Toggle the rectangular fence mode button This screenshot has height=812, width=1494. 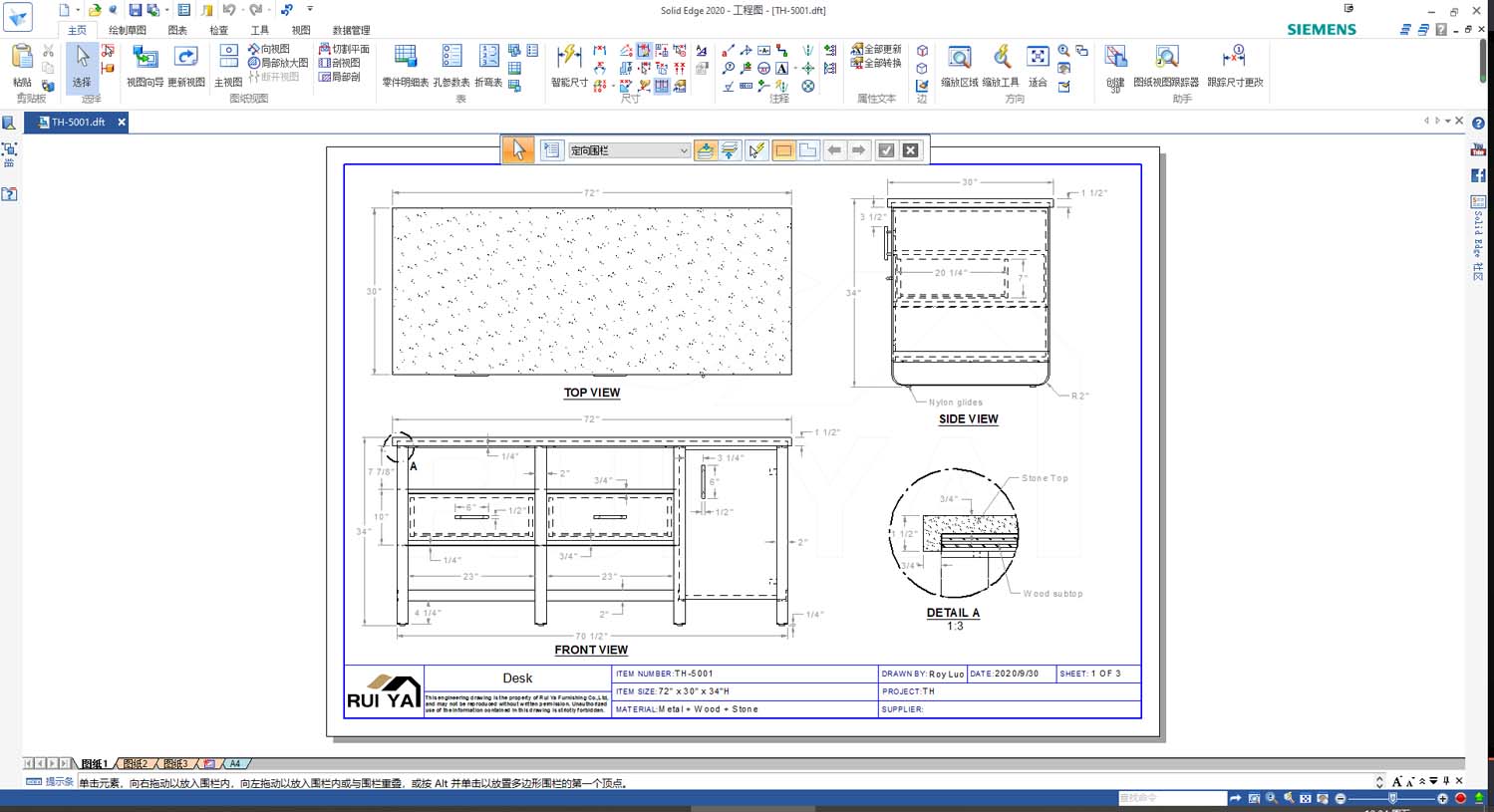pyautogui.click(x=783, y=150)
